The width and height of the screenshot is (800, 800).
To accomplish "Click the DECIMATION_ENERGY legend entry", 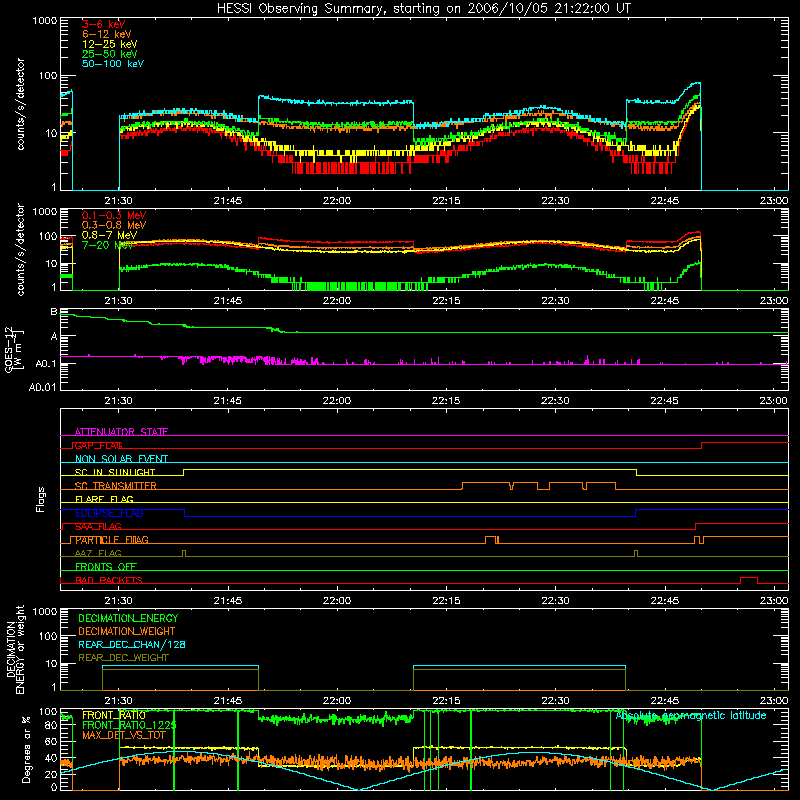I will point(128,618).
